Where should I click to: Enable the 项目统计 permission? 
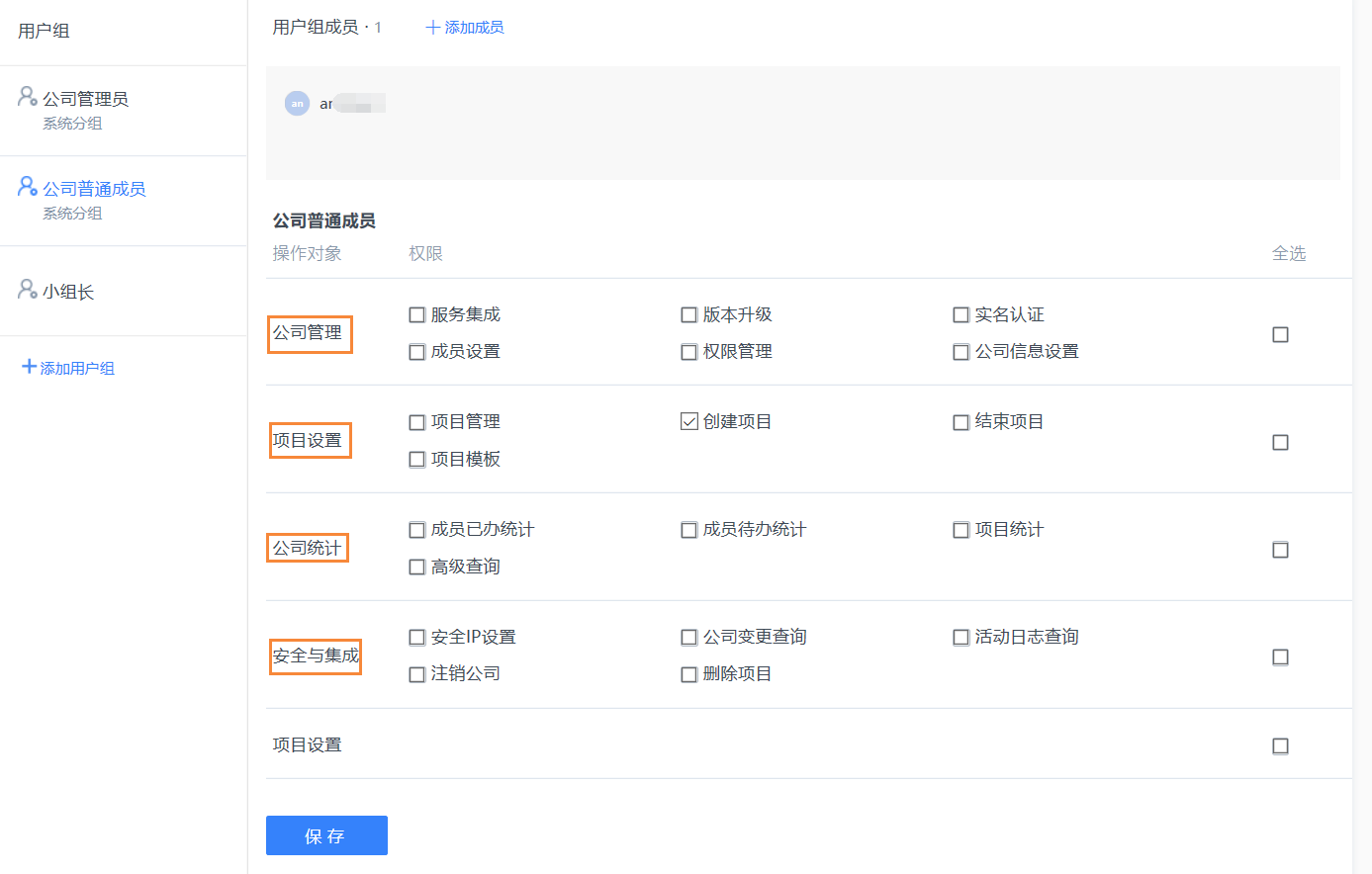pyautogui.click(x=960, y=530)
